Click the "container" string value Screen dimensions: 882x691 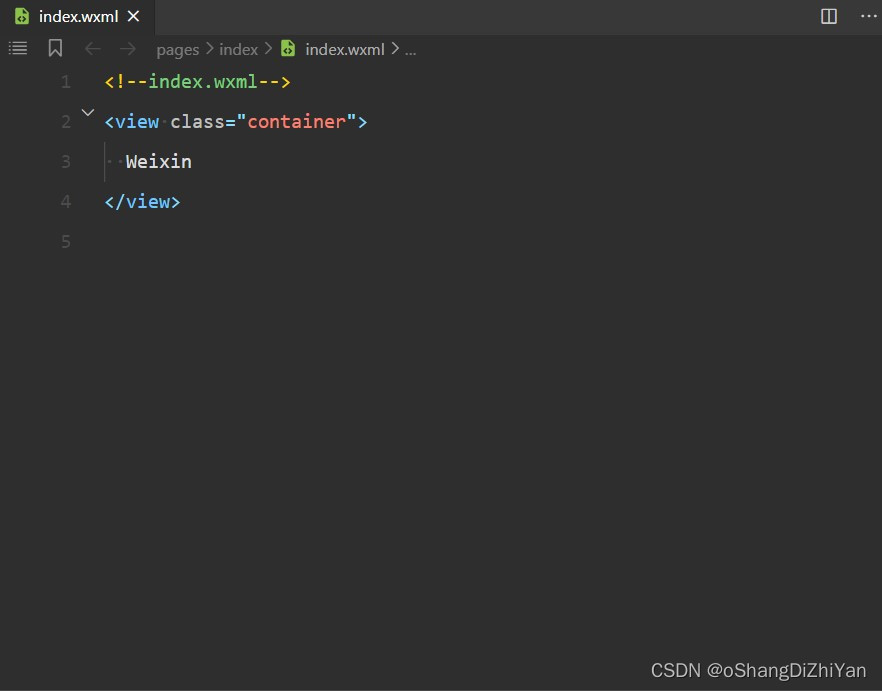[296, 122]
